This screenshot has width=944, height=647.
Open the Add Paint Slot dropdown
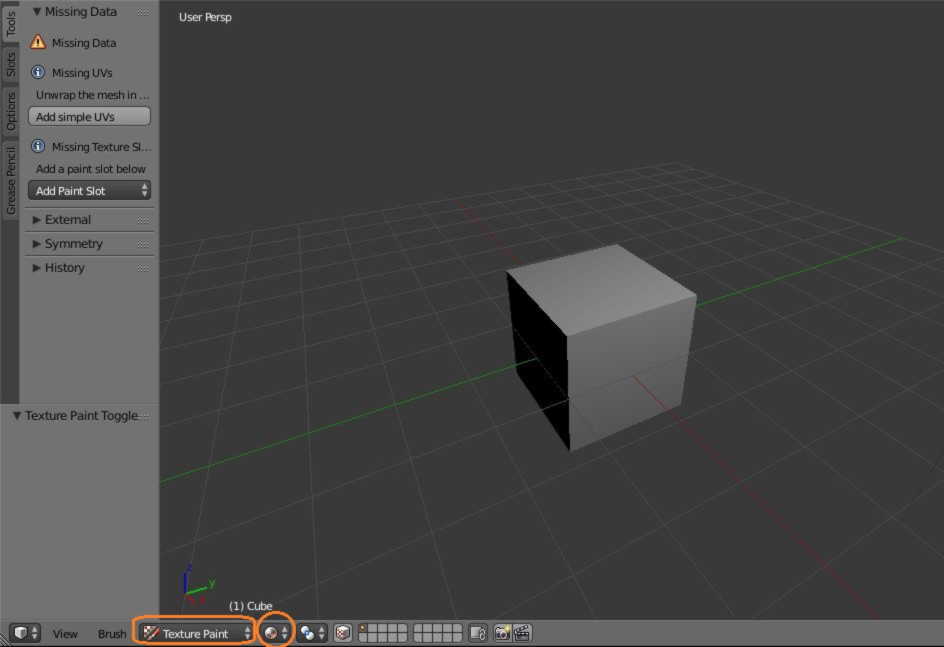point(89,191)
